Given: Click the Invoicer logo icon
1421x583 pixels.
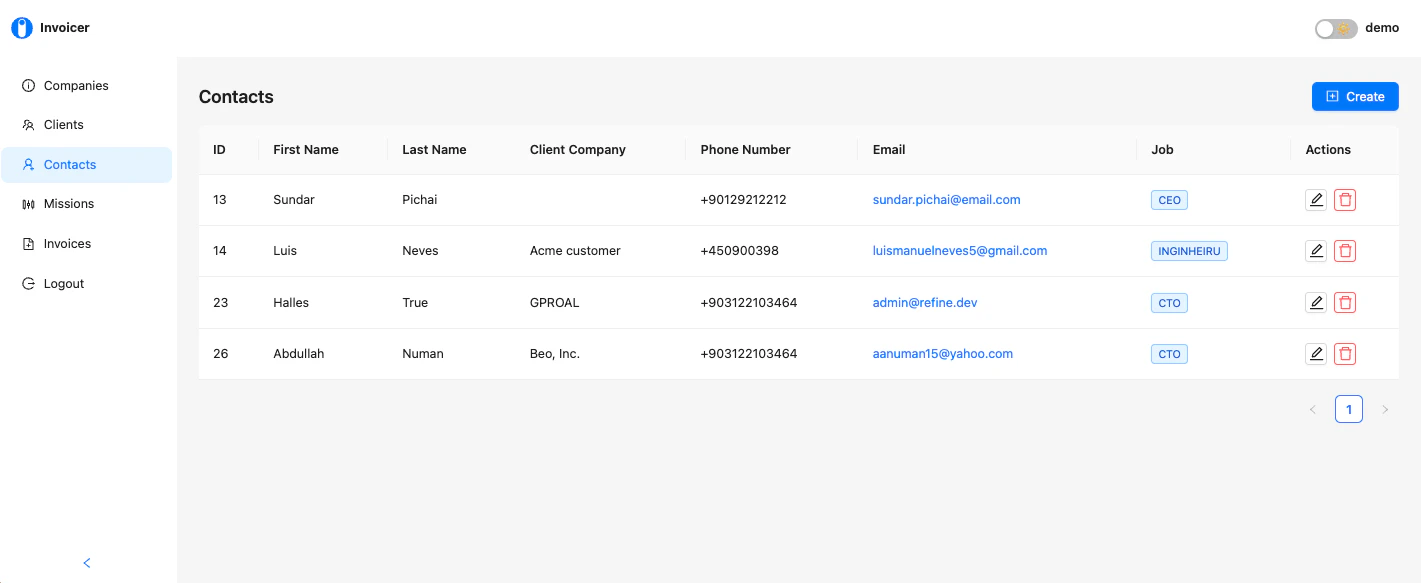Looking at the screenshot, I should 22,27.
